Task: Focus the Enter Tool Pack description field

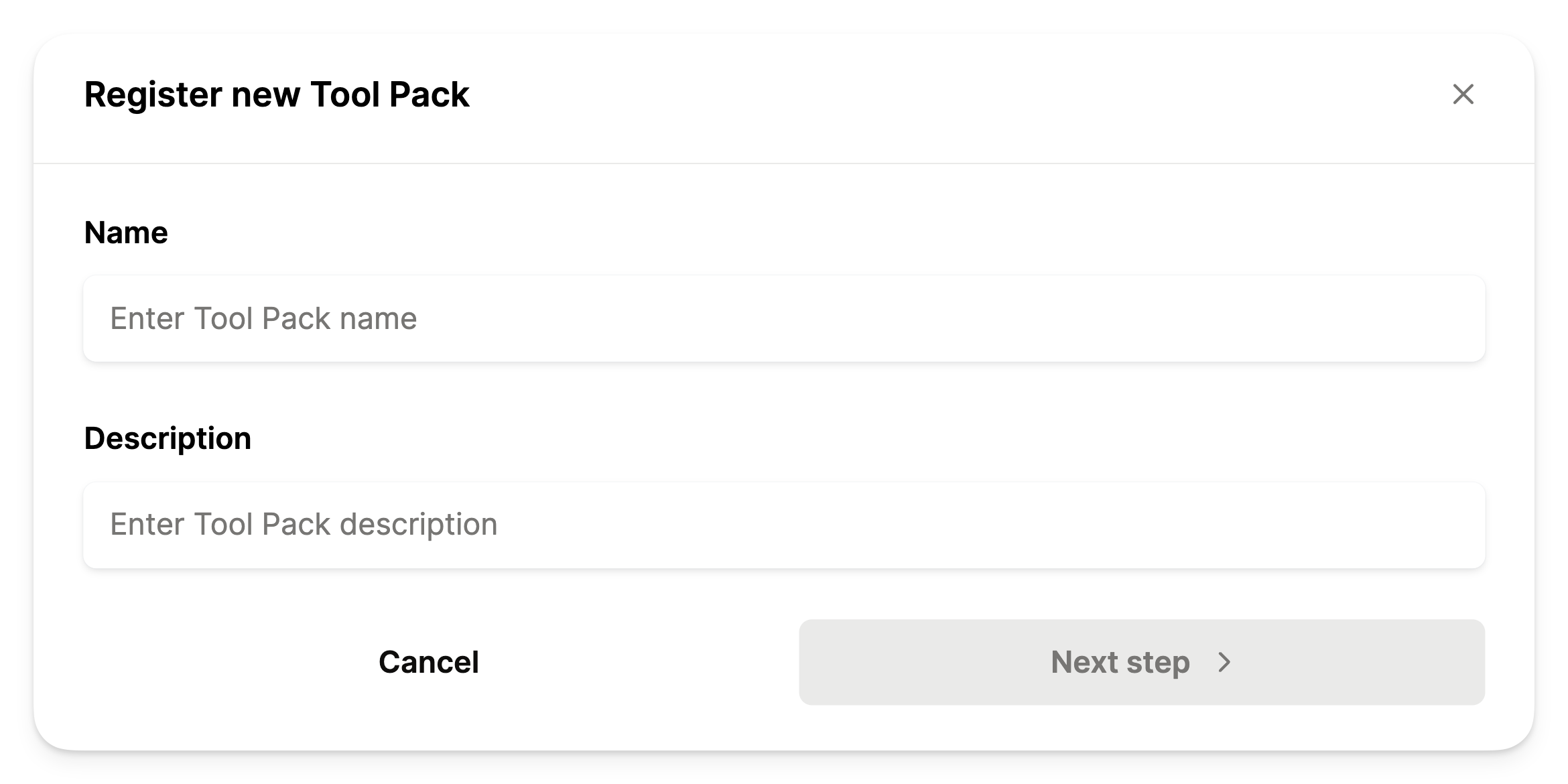Action: [784, 525]
